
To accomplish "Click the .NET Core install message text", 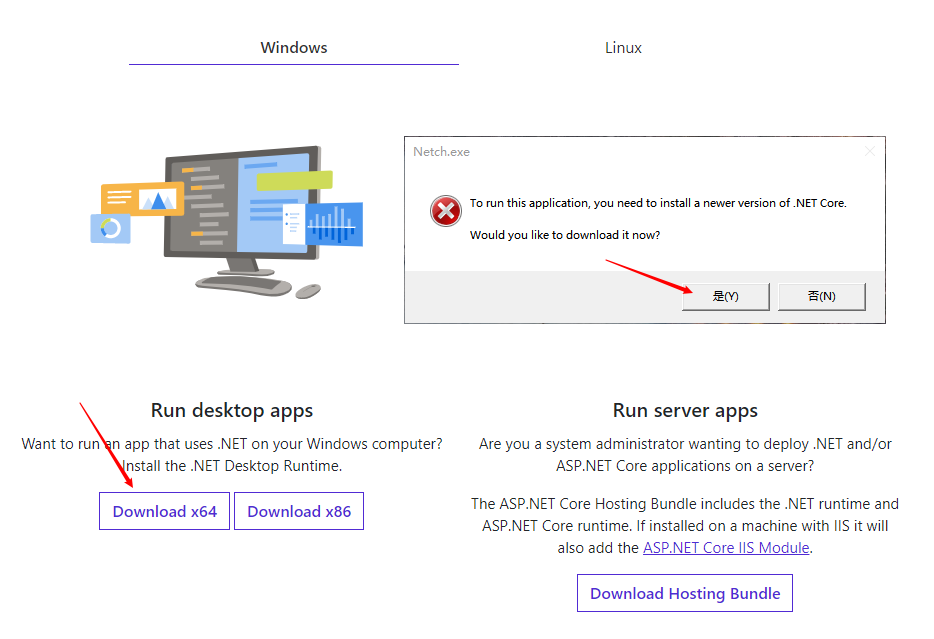I will tap(658, 203).
